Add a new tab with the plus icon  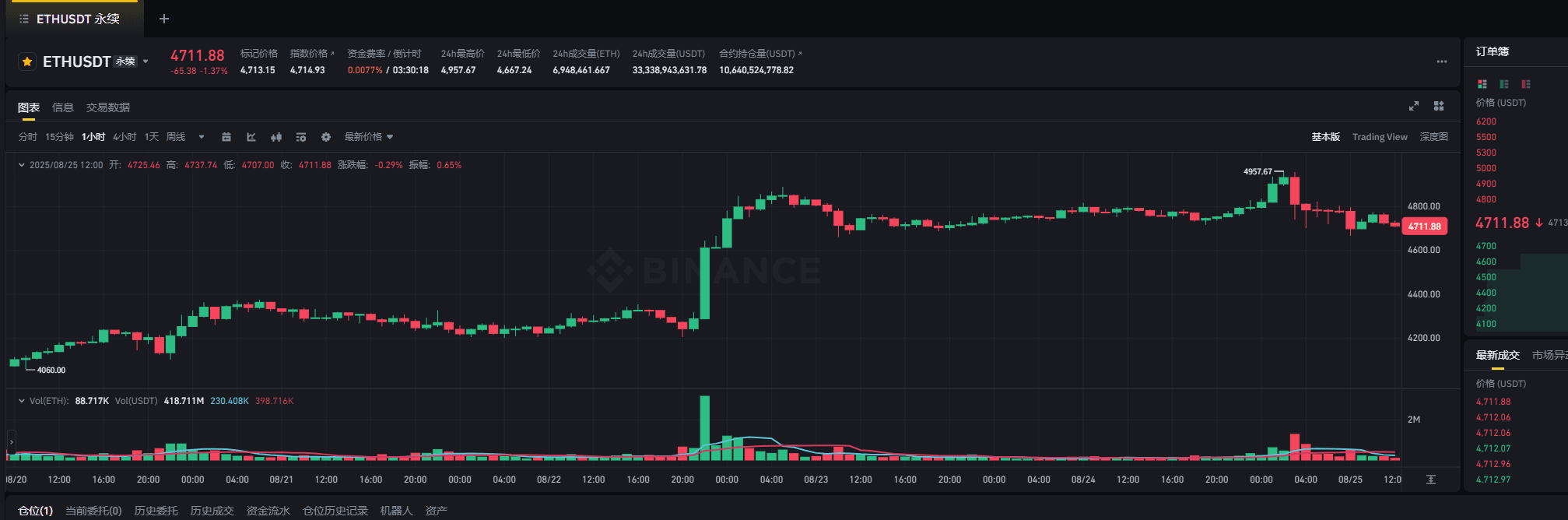click(164, 19)
